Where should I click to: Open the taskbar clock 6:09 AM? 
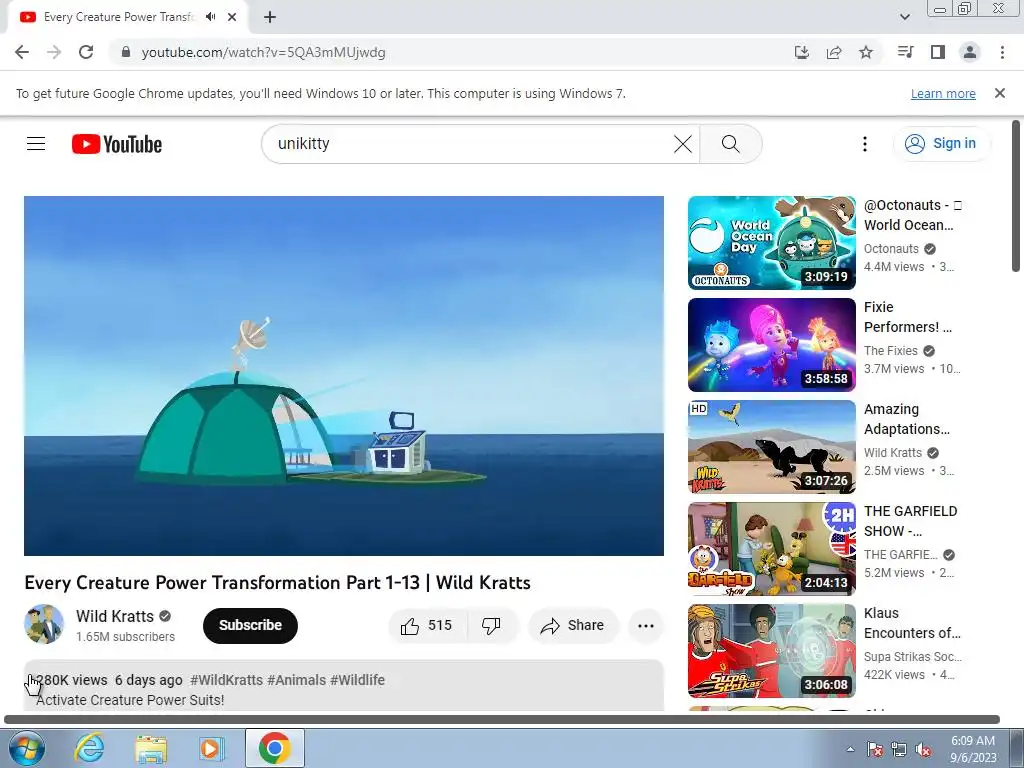973,748
